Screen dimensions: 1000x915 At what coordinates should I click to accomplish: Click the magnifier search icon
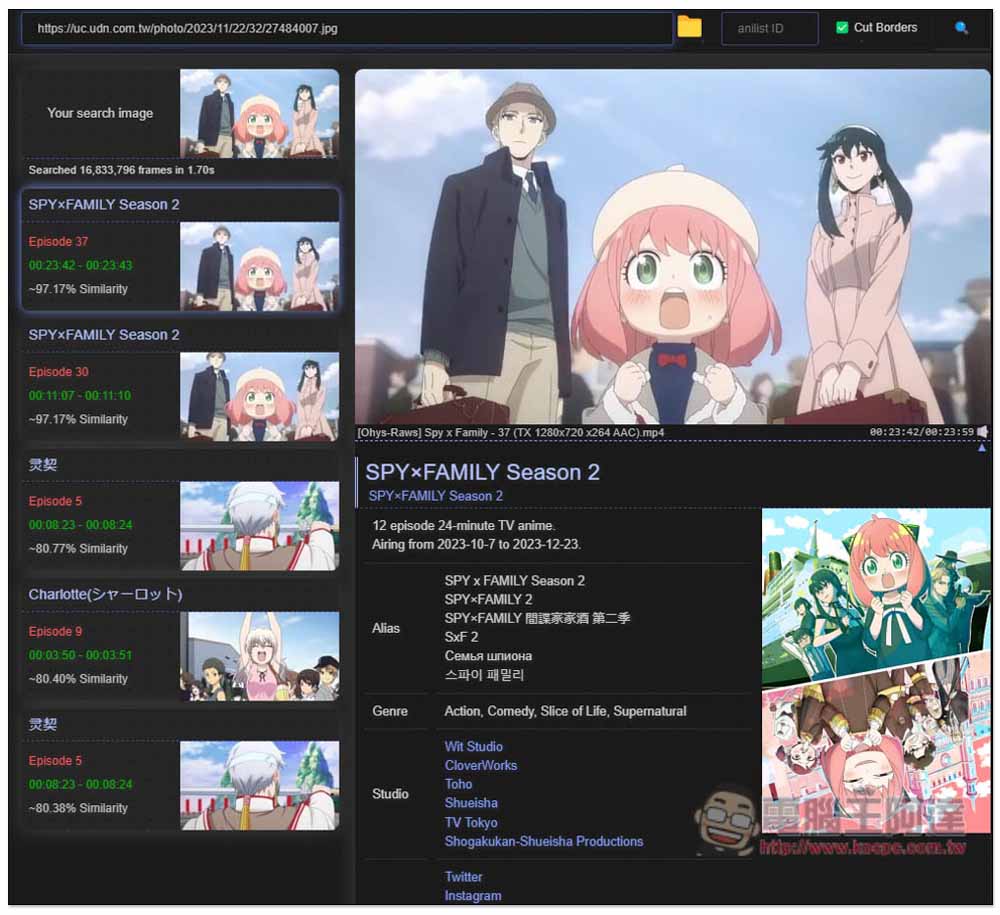coord(961,27)
